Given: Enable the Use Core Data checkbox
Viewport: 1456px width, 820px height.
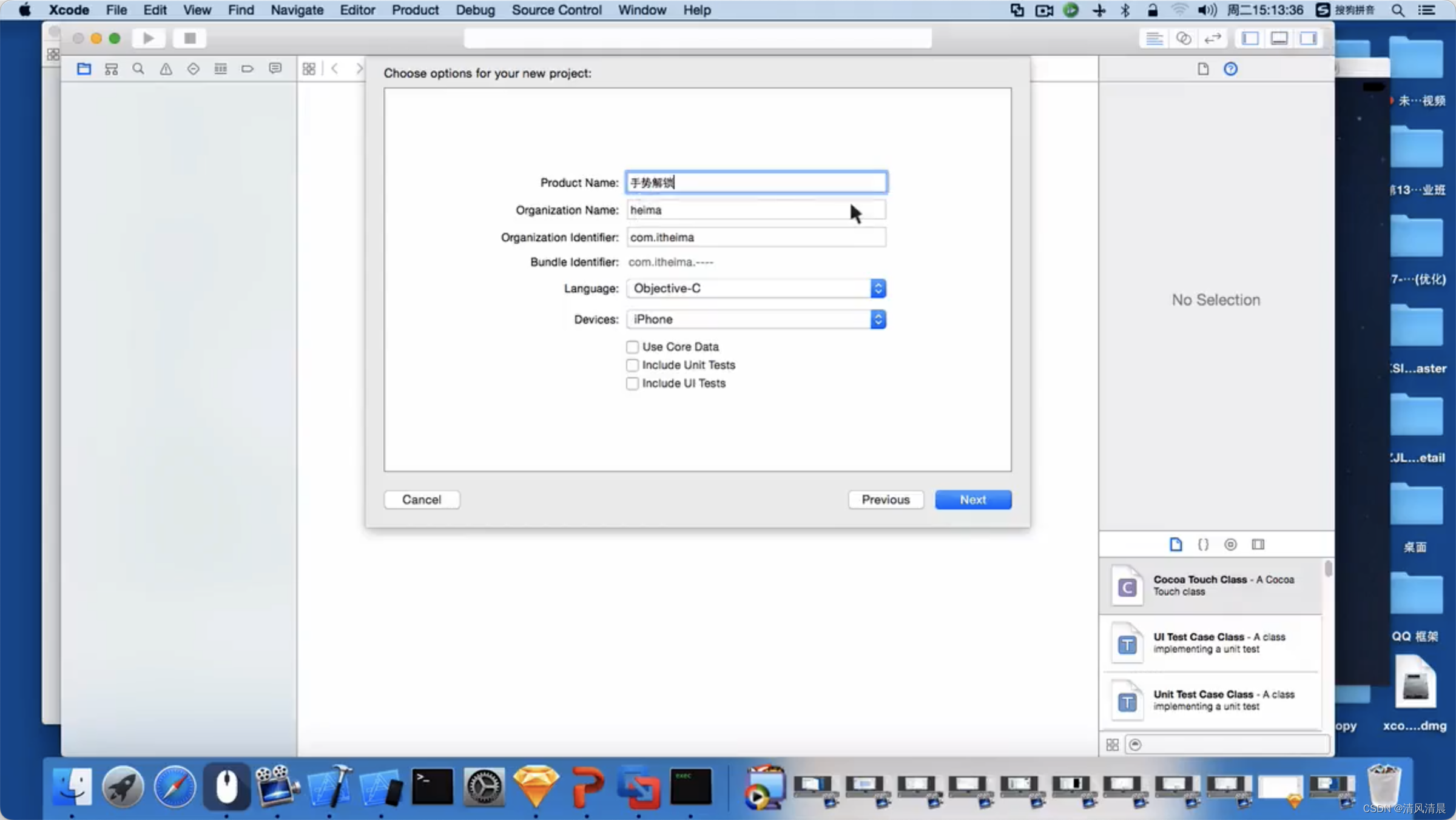Looking at the screenshot, I should click(632, 346).
